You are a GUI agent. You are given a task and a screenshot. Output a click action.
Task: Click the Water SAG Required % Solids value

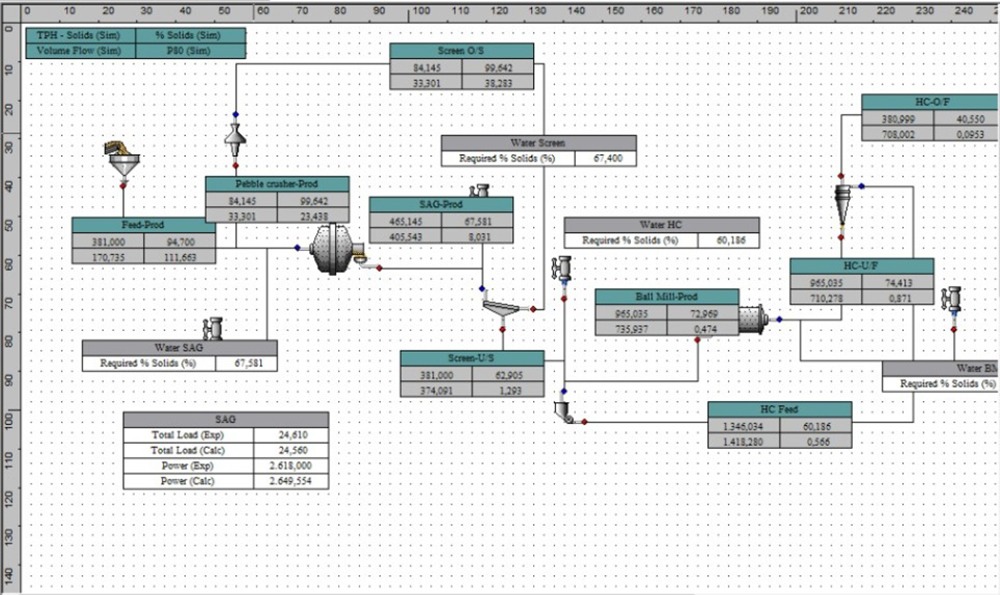click(247, 364)
